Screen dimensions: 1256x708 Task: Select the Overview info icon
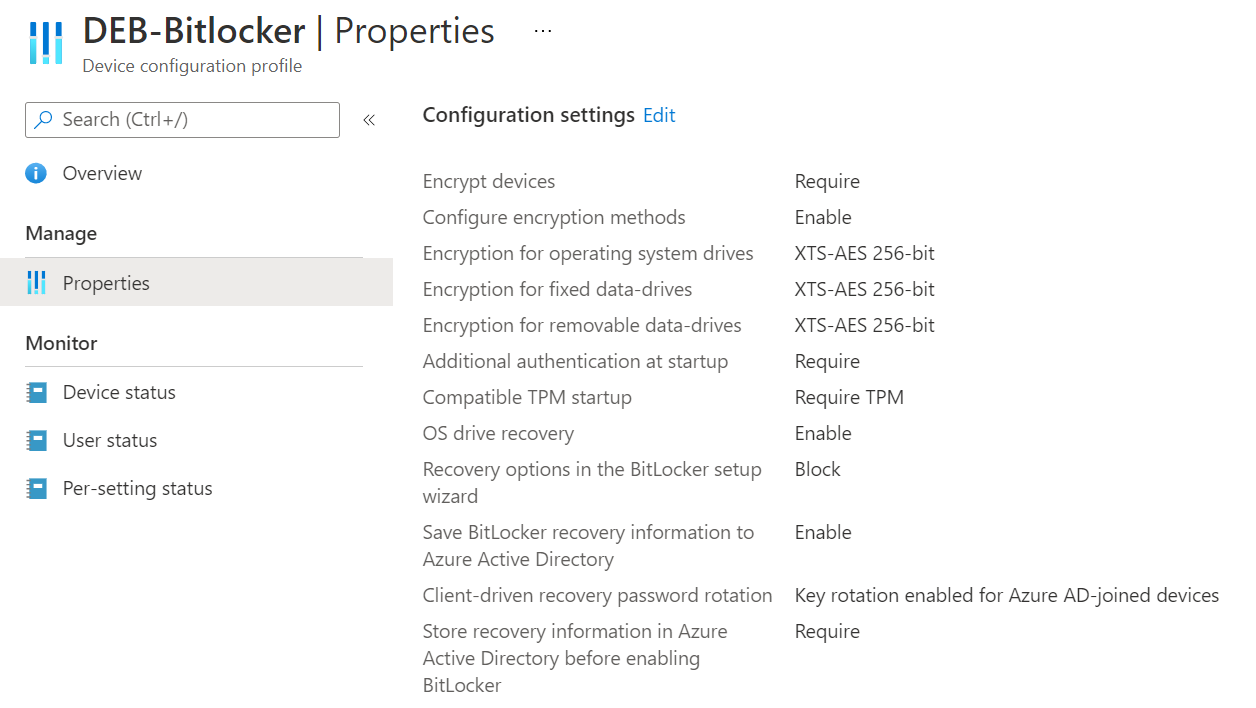(x=35, y=173)
